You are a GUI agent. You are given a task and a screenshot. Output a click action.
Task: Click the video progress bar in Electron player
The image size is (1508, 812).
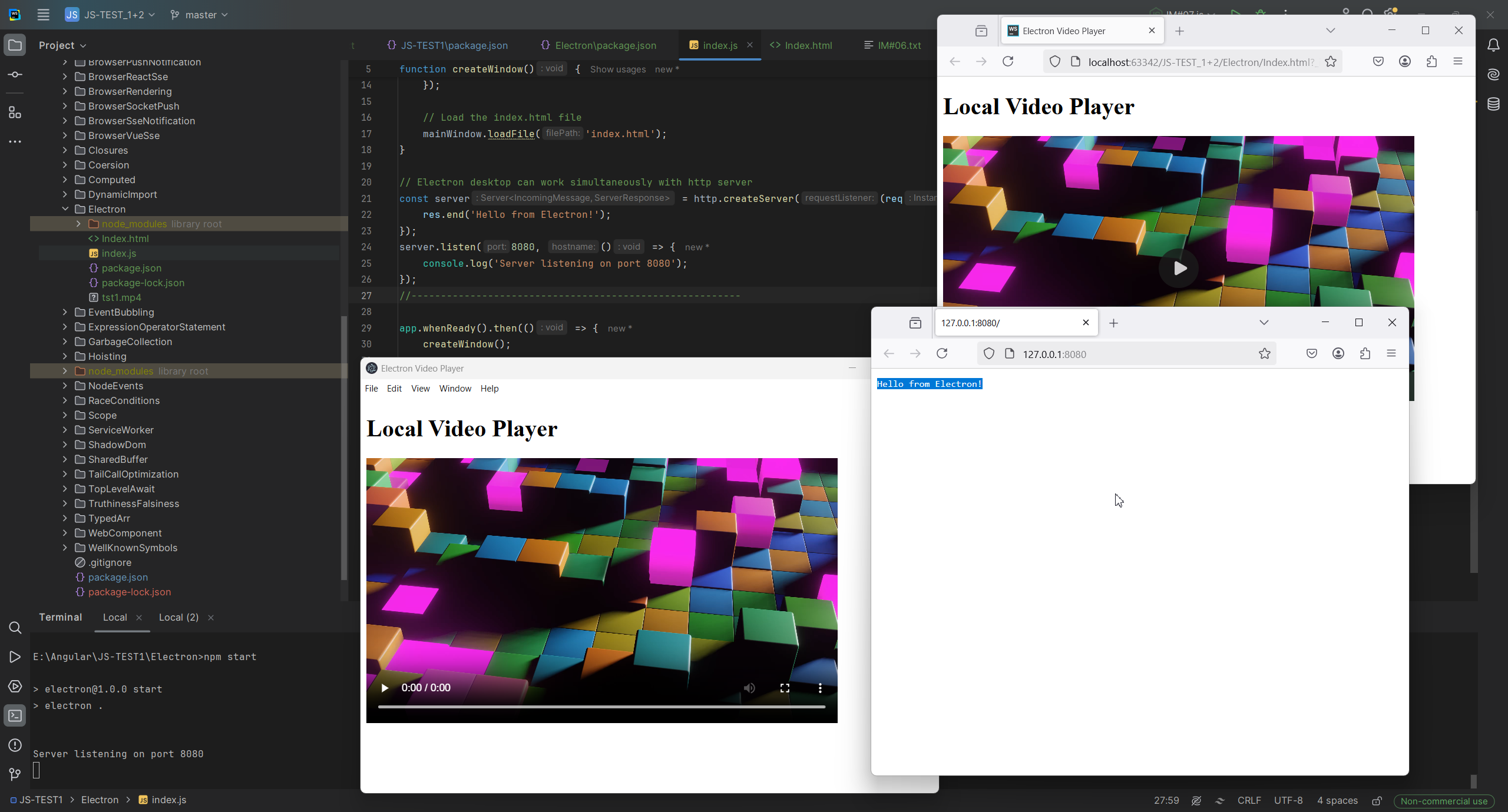[601, 707]
